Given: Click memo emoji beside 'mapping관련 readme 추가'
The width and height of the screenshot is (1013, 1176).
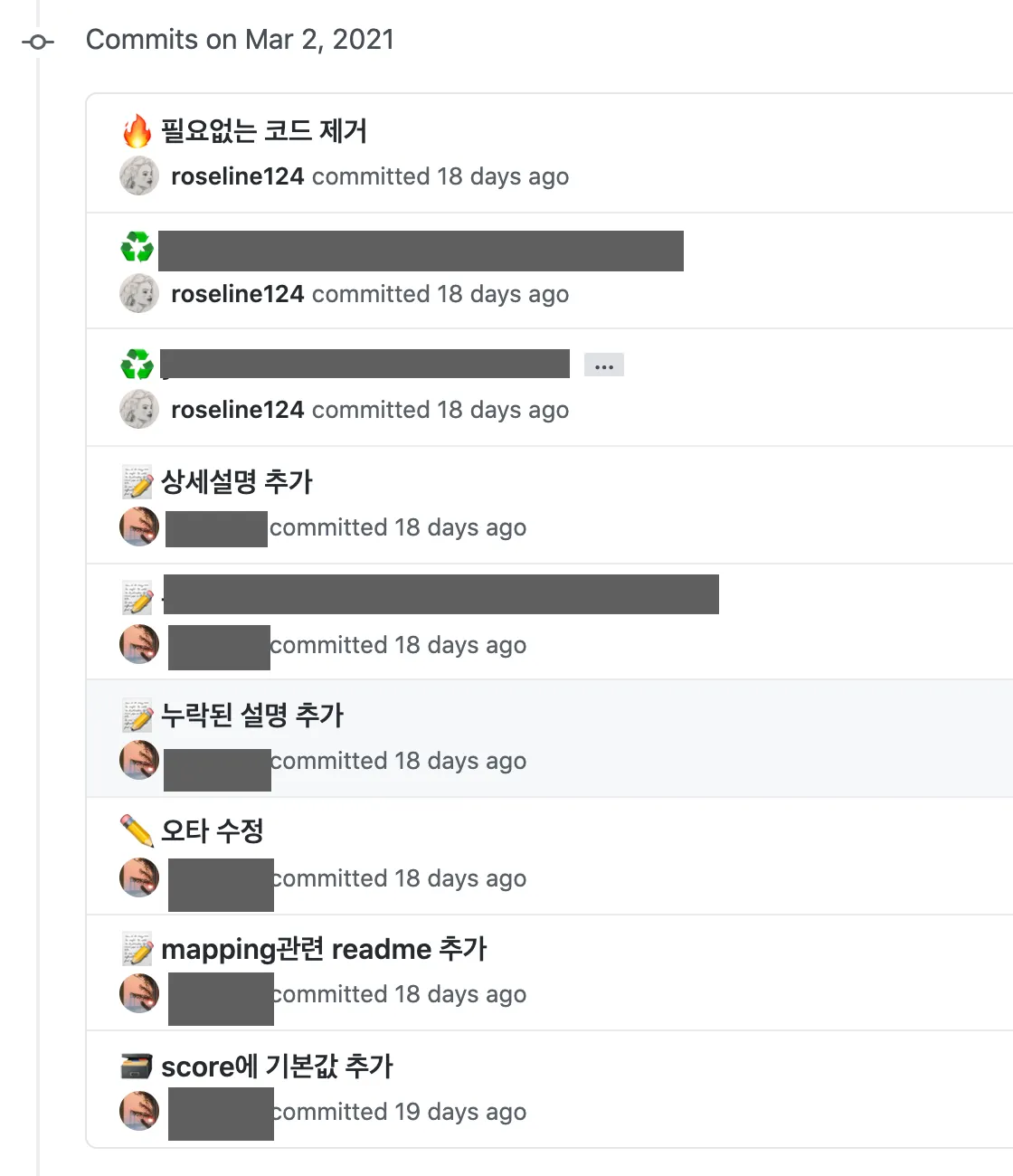Looking at the screenshot, I should point(137,949).
